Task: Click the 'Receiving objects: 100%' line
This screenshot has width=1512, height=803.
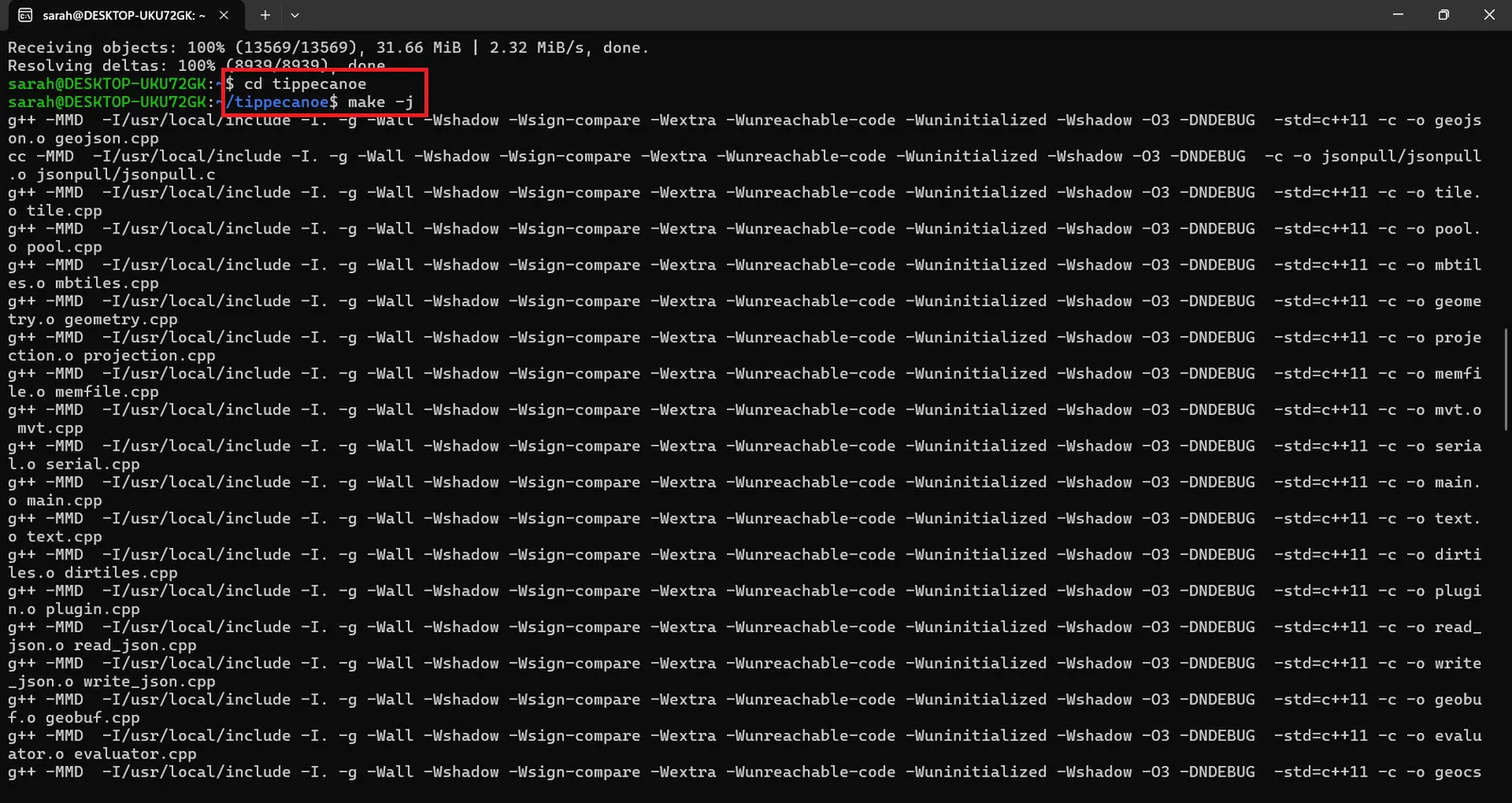Action: [x=328, y=48]
